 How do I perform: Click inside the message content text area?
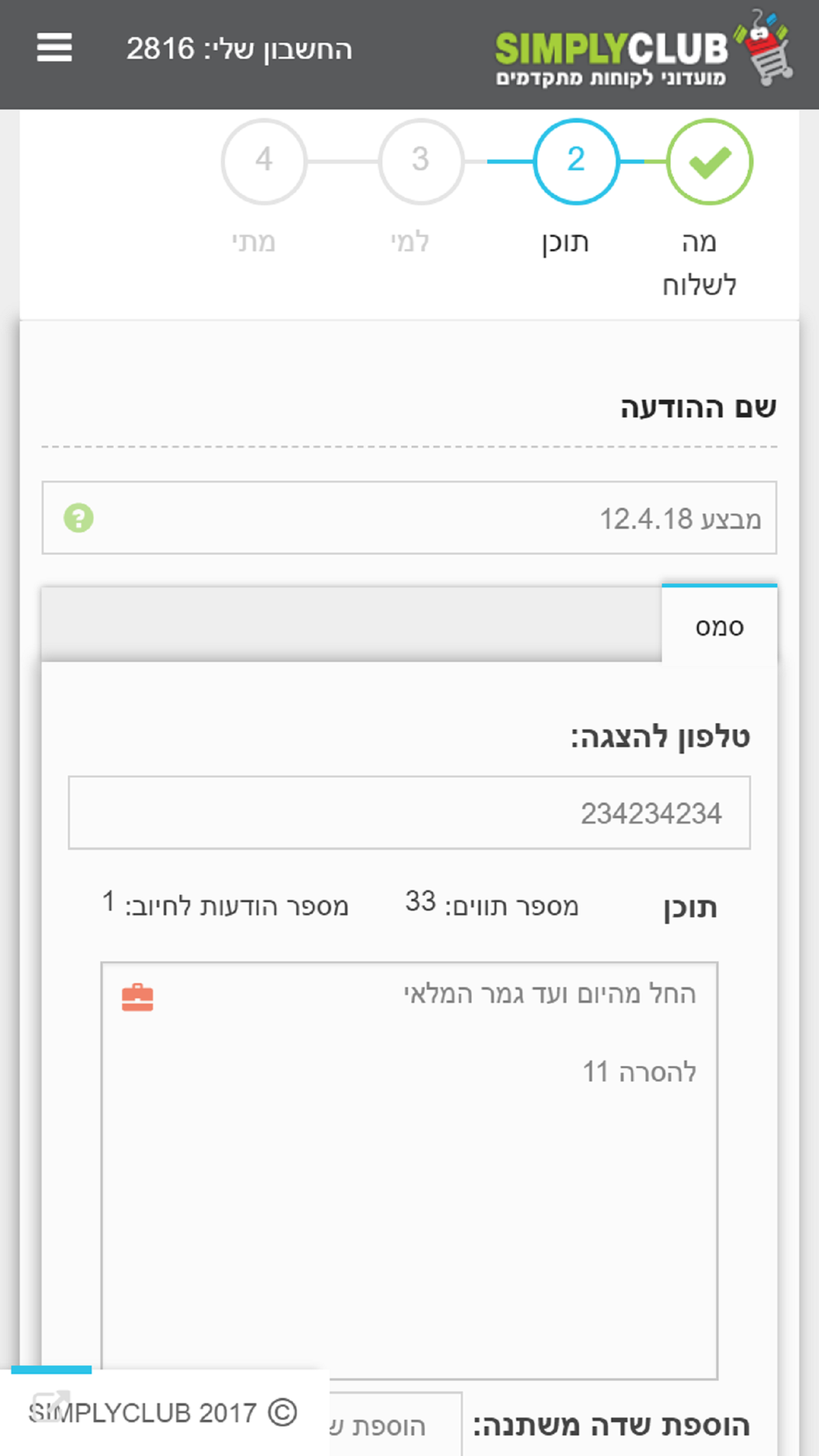tap(409, 1171)
